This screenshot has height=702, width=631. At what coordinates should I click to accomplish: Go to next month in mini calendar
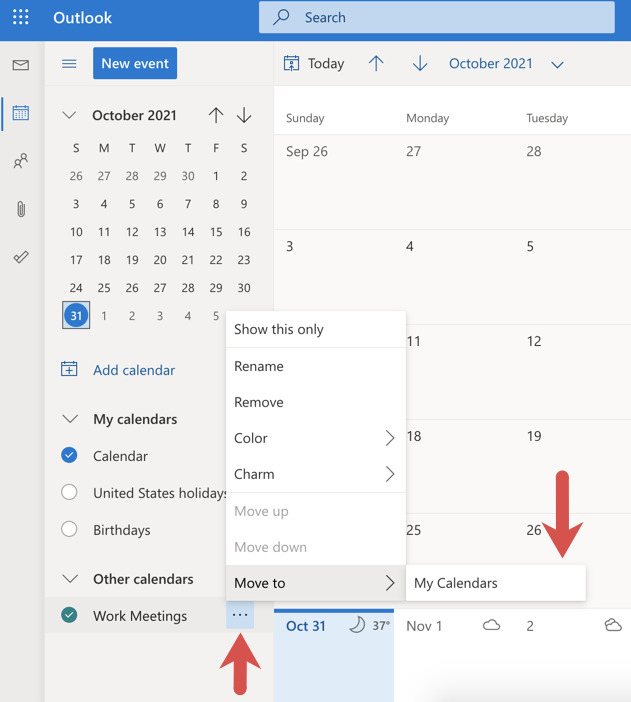[x=244, y=115]
